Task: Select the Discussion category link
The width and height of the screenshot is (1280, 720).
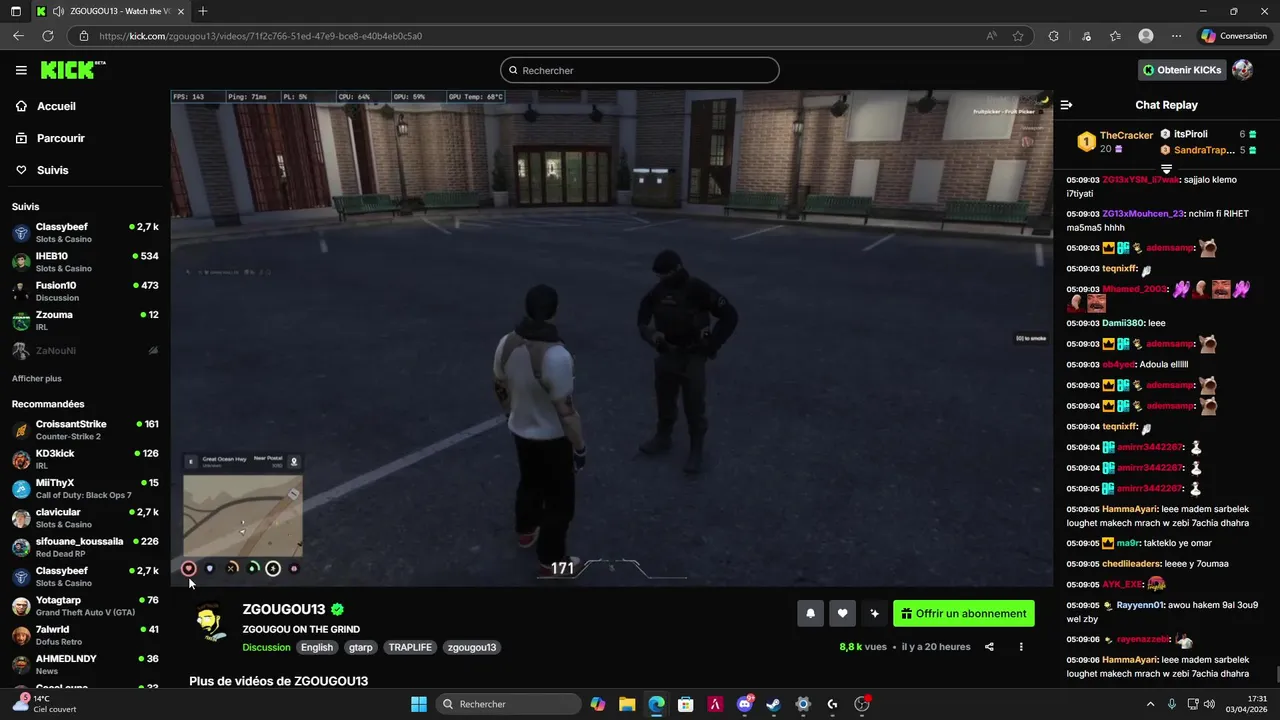Action: [266, 647]
